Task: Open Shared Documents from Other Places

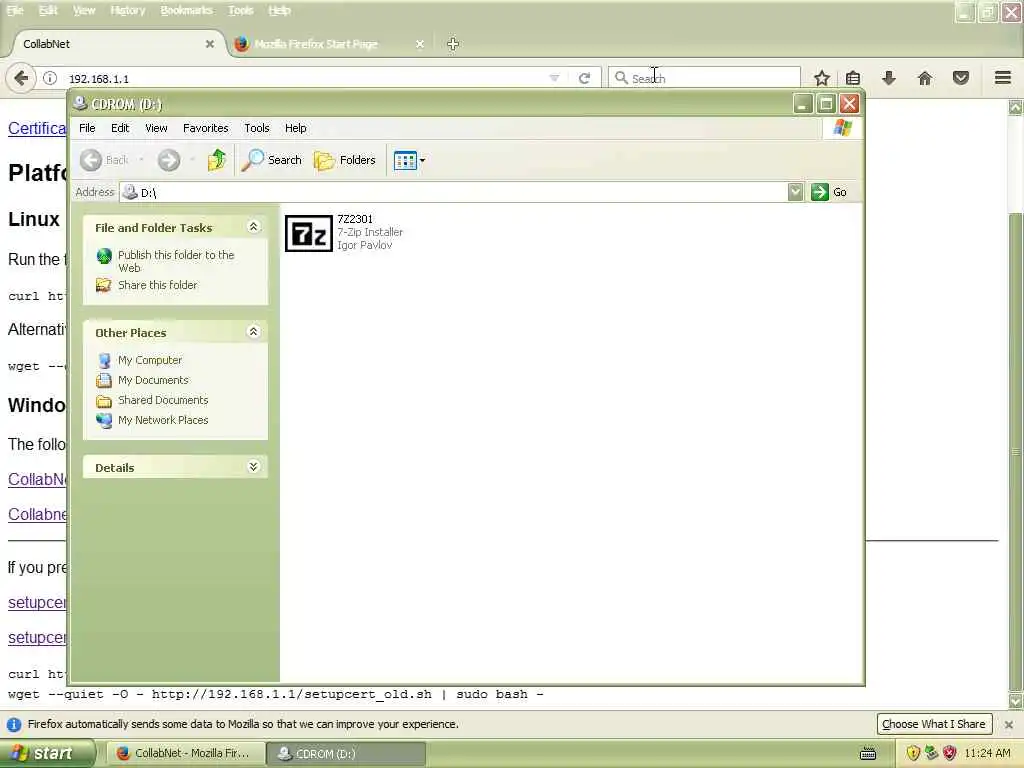Action: 163,400
